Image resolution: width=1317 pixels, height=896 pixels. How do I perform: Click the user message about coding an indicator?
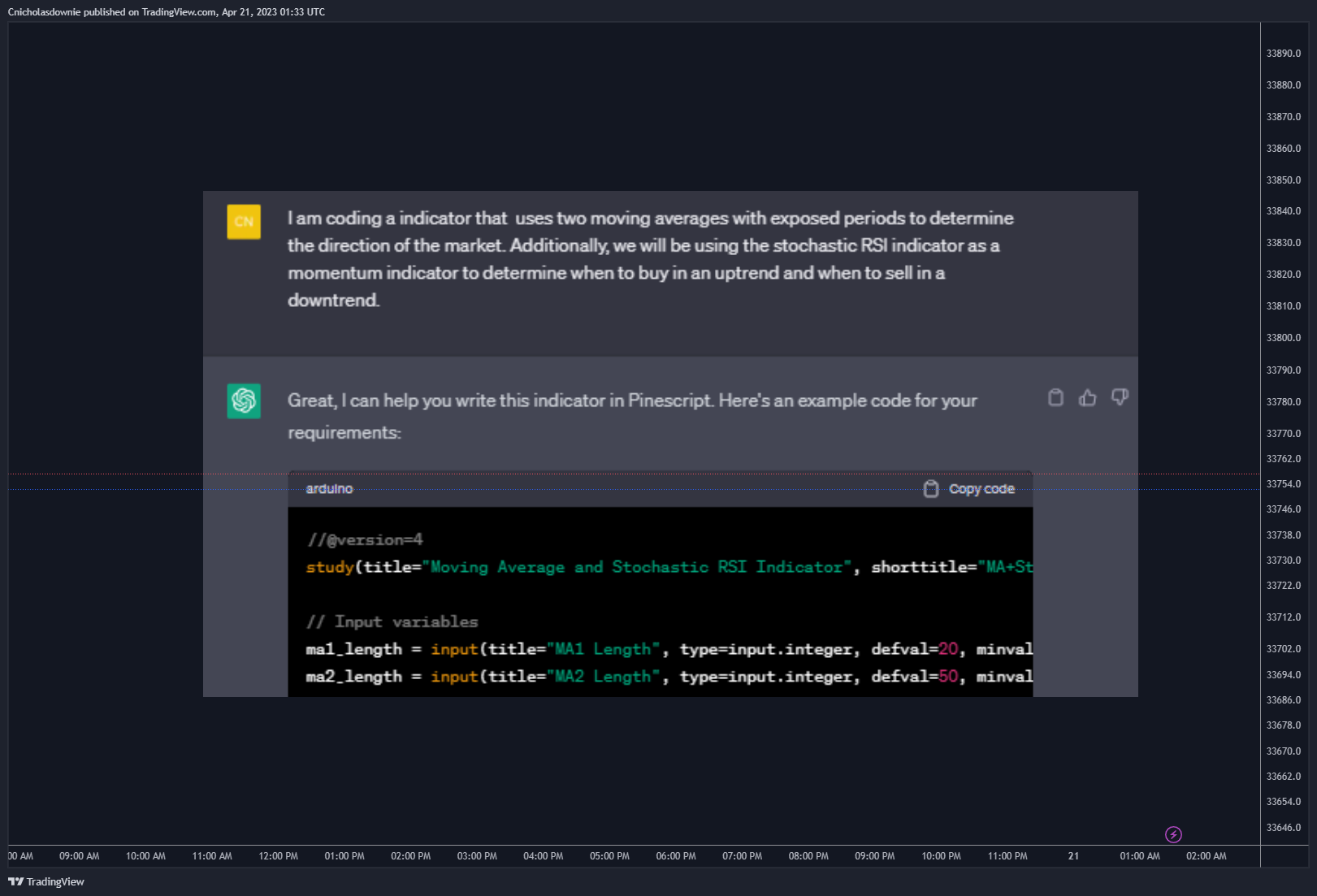[x=650, y=259]
